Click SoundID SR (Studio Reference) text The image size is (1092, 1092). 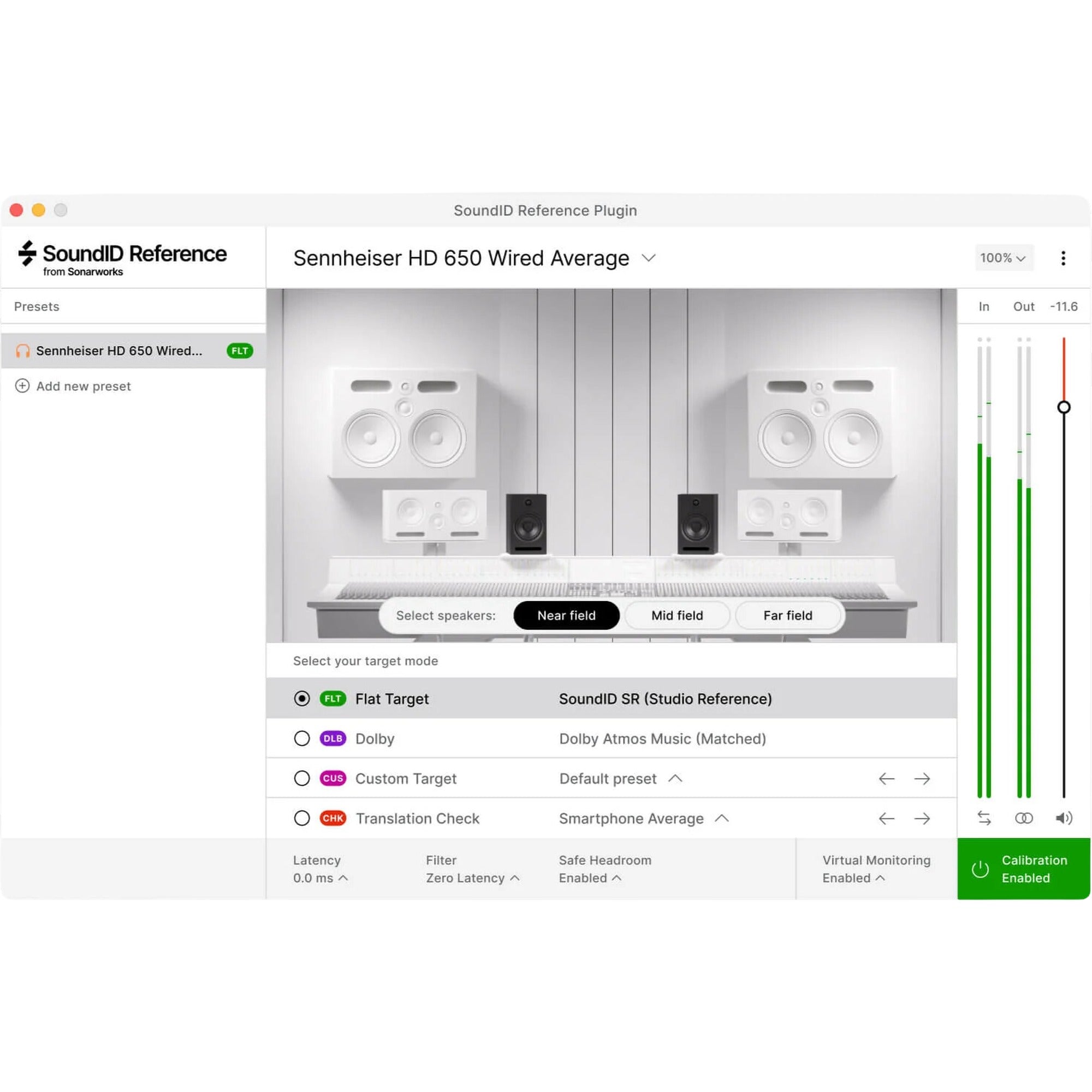point(665,699)
